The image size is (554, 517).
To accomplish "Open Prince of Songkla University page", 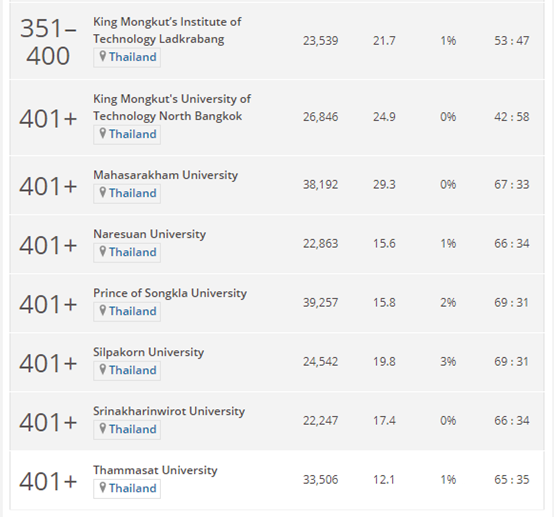I will click(x=170, y=293).
